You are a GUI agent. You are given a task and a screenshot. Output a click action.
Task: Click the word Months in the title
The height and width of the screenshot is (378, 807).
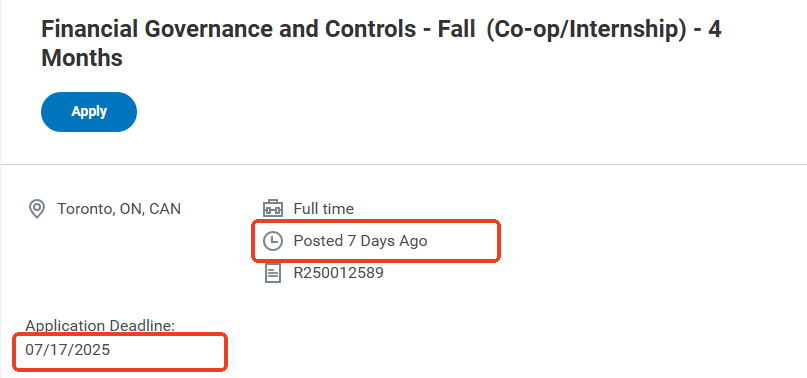[x=82, y=58]
